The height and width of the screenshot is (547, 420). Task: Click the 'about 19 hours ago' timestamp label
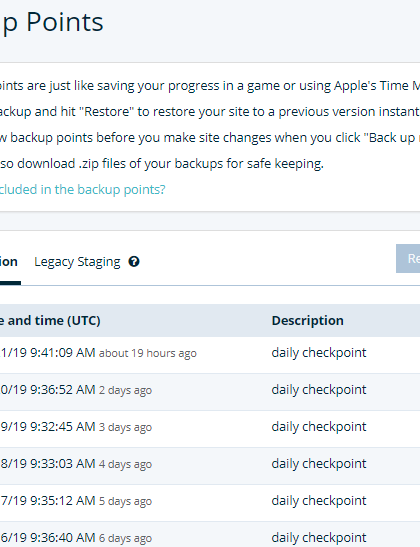click(148, 353)
